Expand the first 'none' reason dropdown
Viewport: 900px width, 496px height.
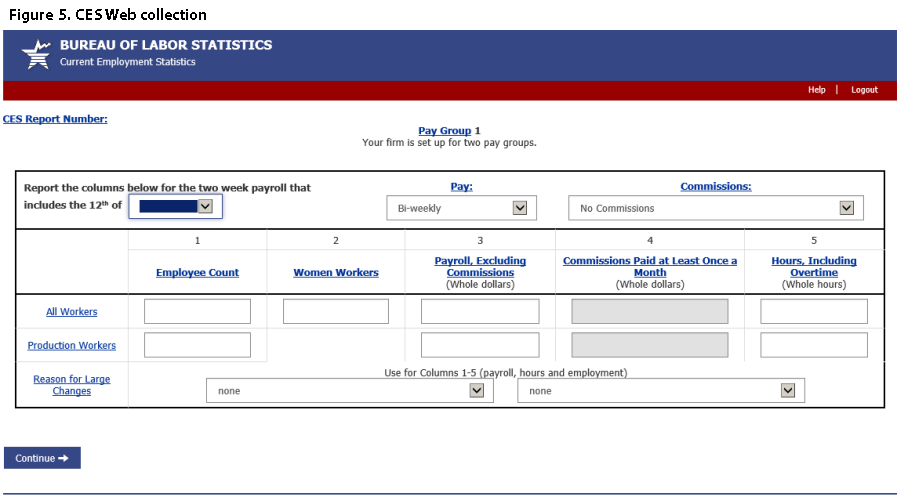pos(350,390)
